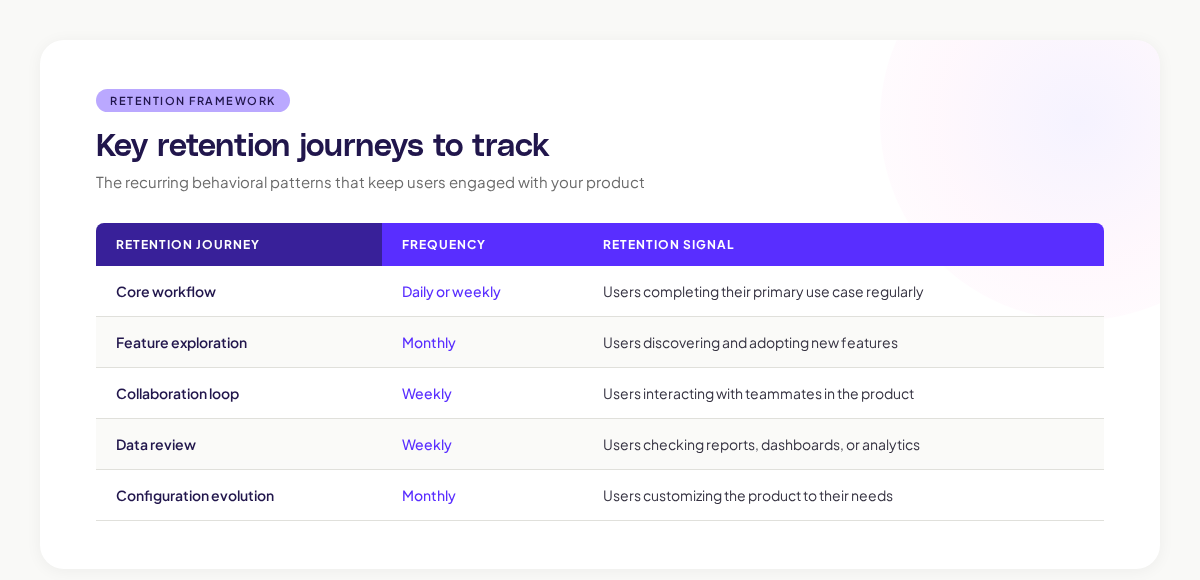Select the Data review row
Screen dimensions: 1200x580
point(600,443)
